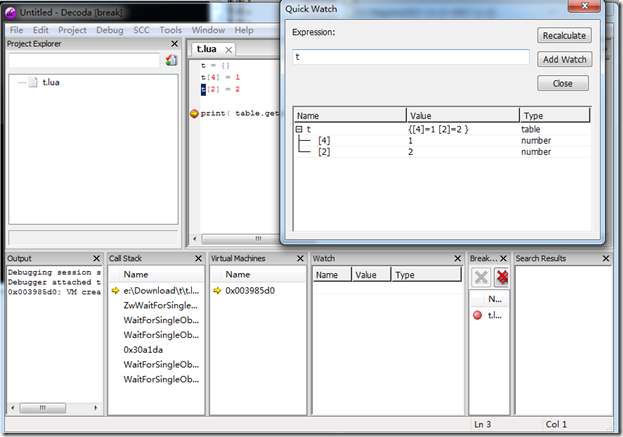This screenshot has height=437, width=623.
Task: Click the Type column header in Quick Watch
Action: click(555, 116)
